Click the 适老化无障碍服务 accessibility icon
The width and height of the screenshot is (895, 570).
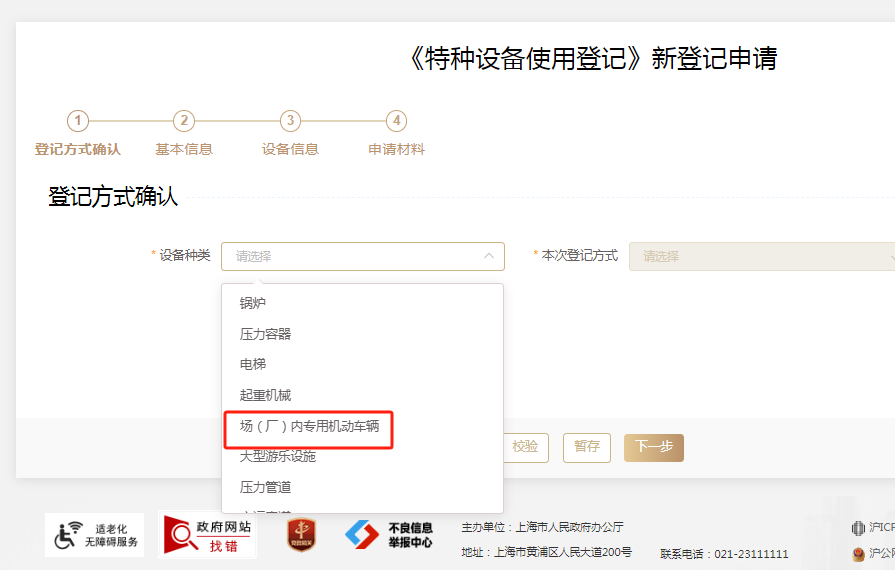tap(94, 535)
